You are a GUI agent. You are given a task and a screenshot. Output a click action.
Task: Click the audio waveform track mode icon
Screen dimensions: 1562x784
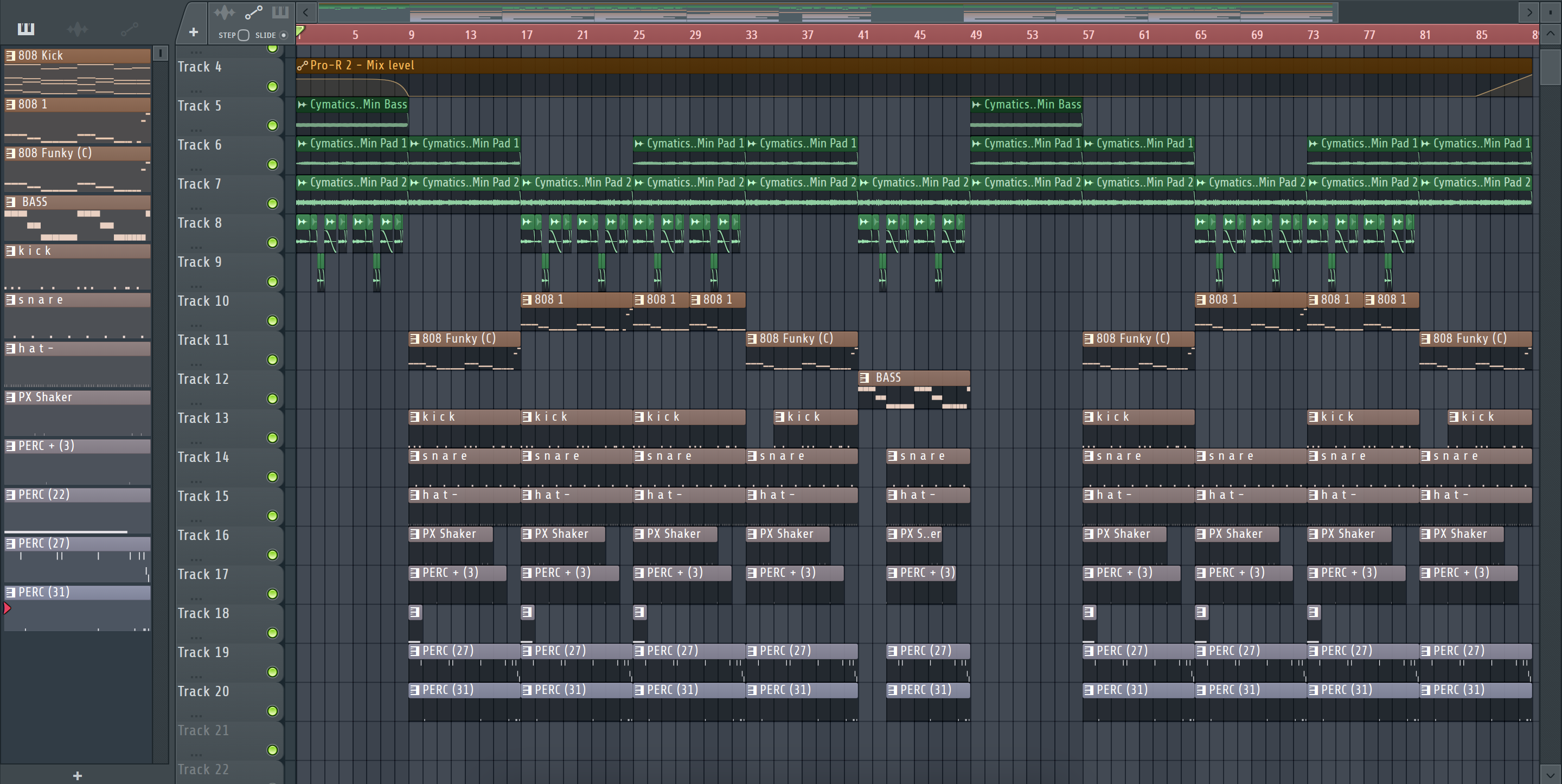pos(224,12)
